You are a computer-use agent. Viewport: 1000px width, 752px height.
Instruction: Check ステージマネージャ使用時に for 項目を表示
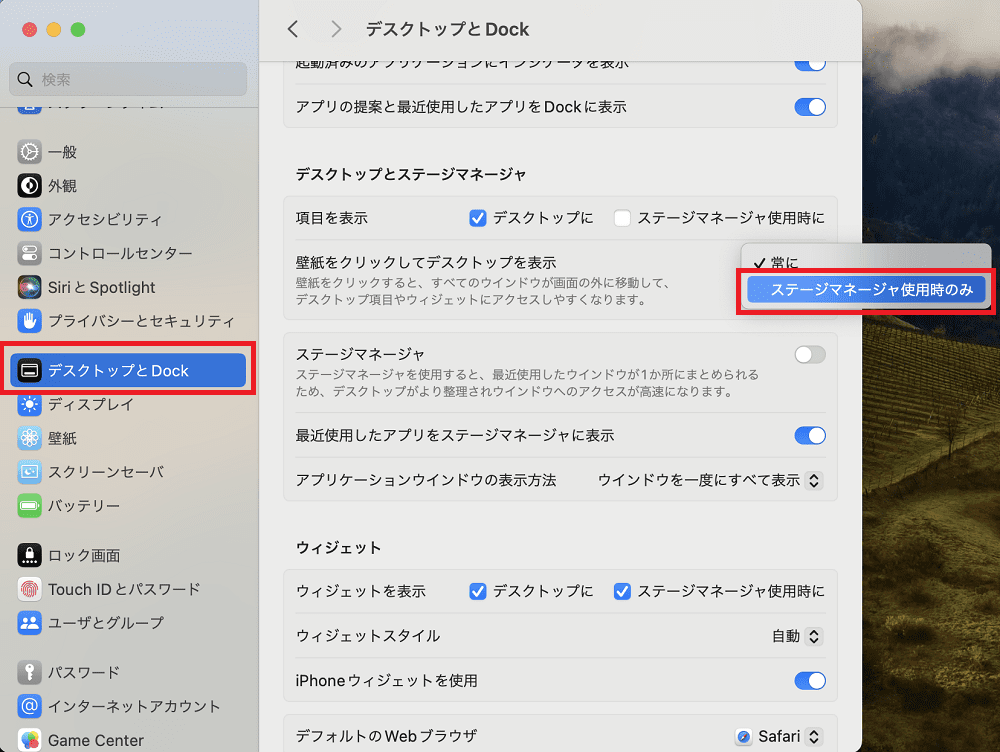click(x=622, y=218)
